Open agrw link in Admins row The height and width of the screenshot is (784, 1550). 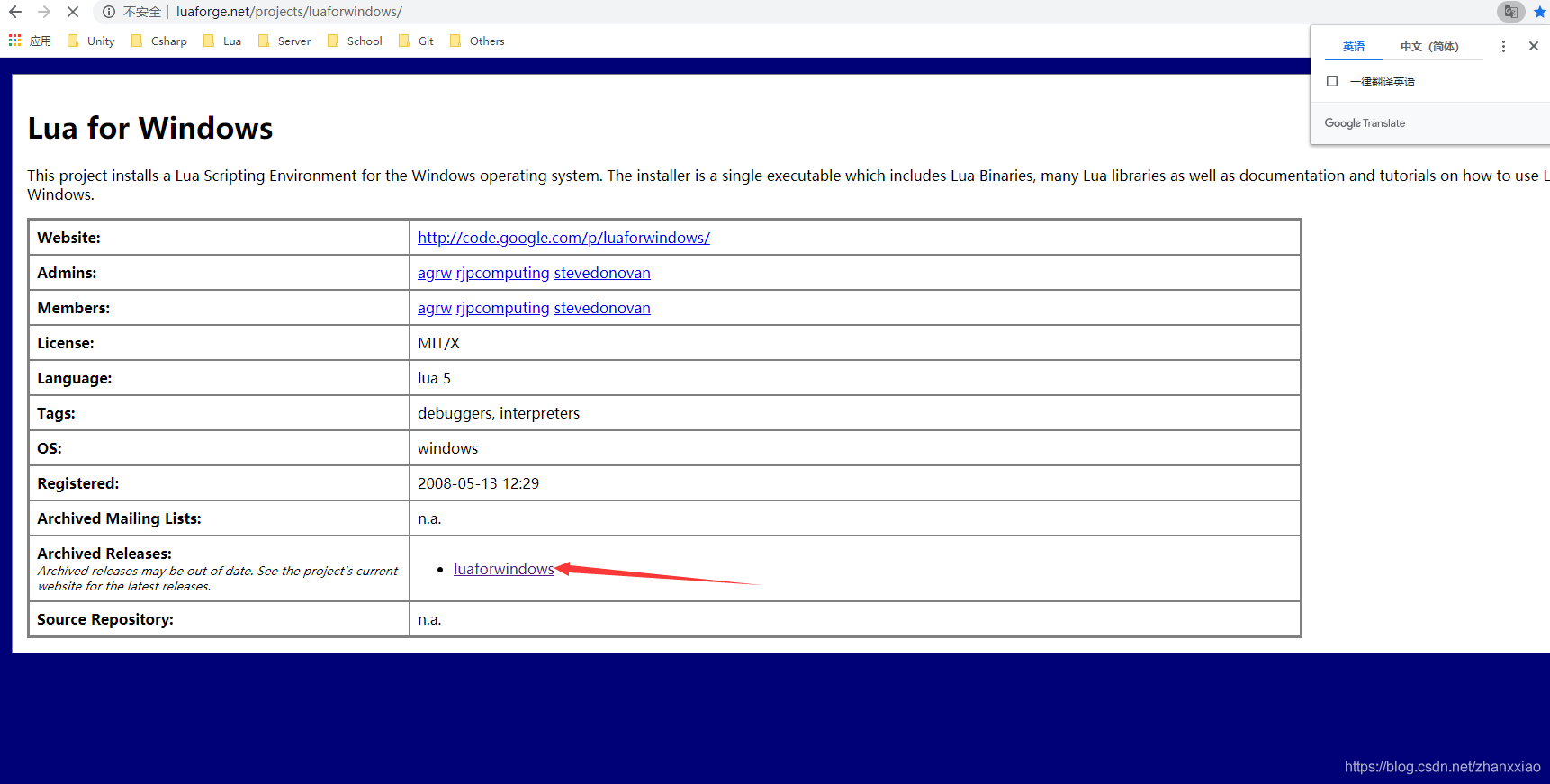(435, 273)
